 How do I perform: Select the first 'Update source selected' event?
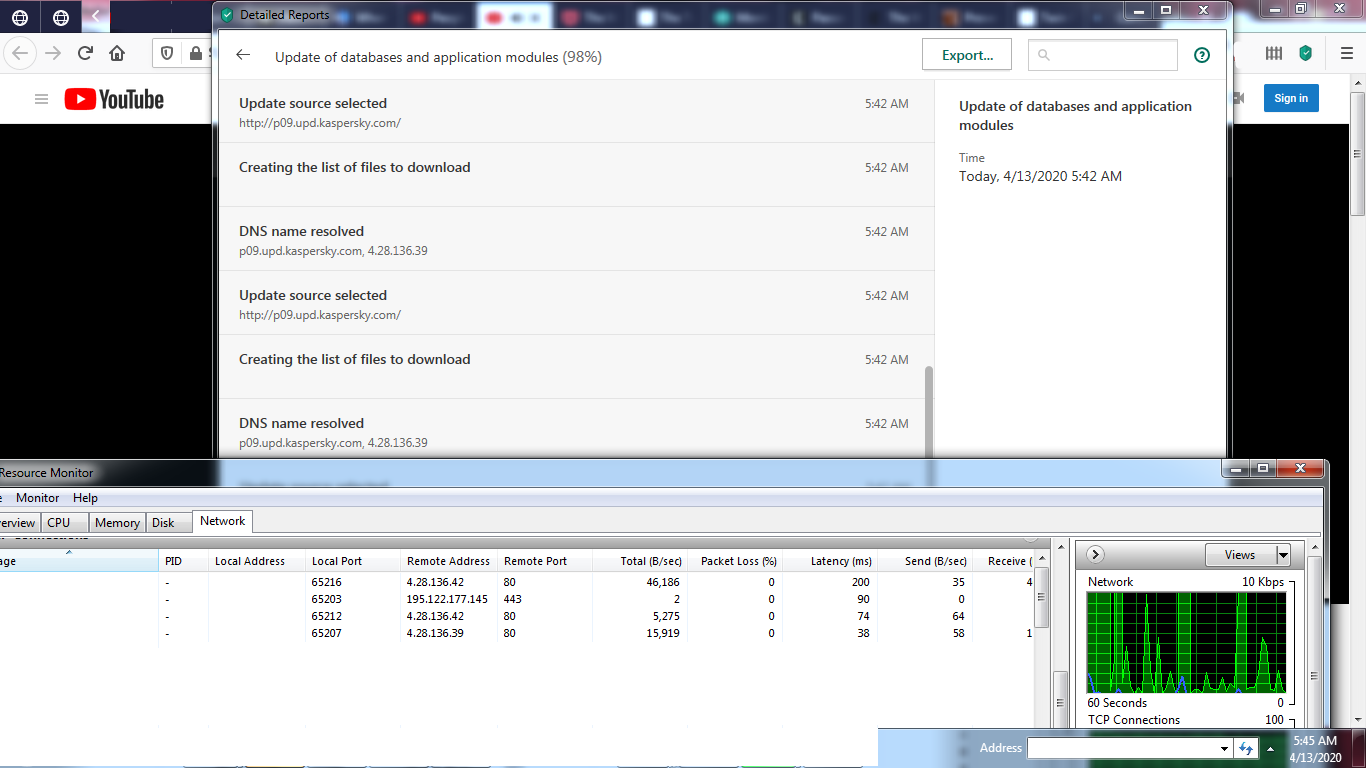point(576,111)
